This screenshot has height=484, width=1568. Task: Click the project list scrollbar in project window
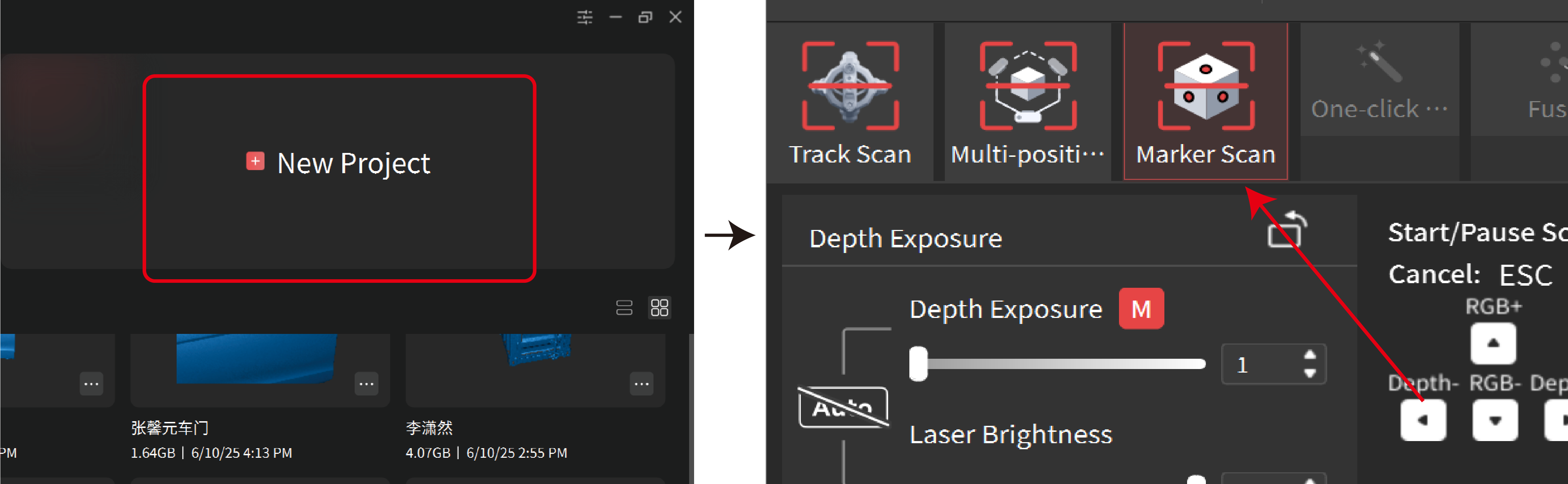click(691, 408)
